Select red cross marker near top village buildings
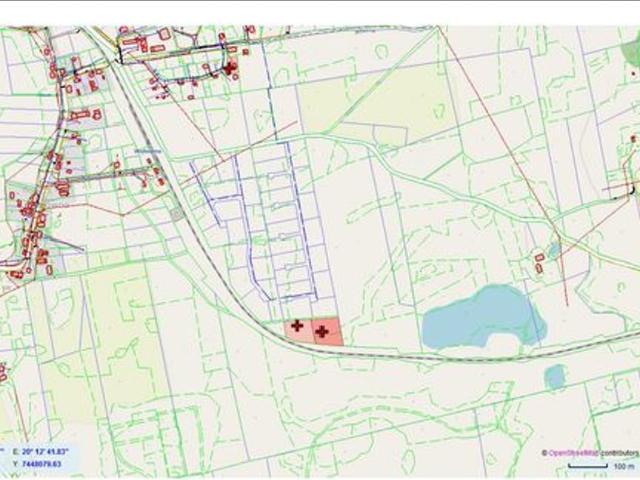 [x=231, y=68]
